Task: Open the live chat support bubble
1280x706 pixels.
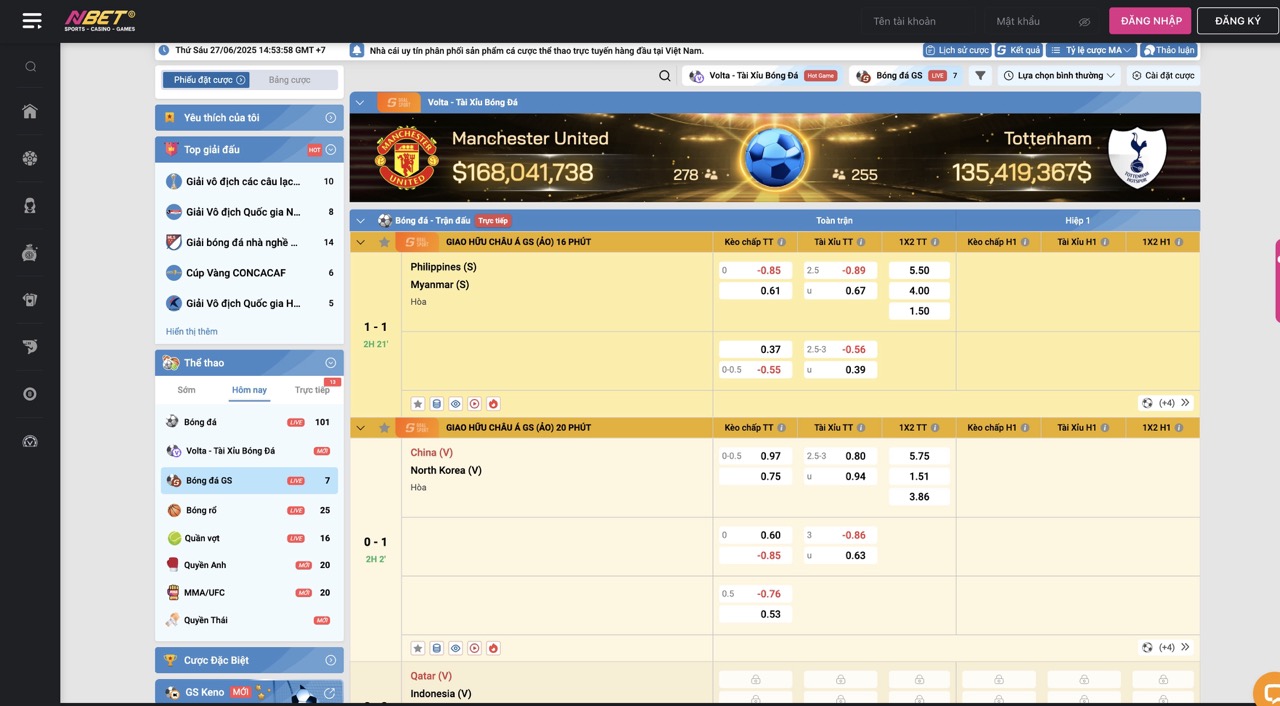Action: pyautogui.click(x=1268, y=690)
